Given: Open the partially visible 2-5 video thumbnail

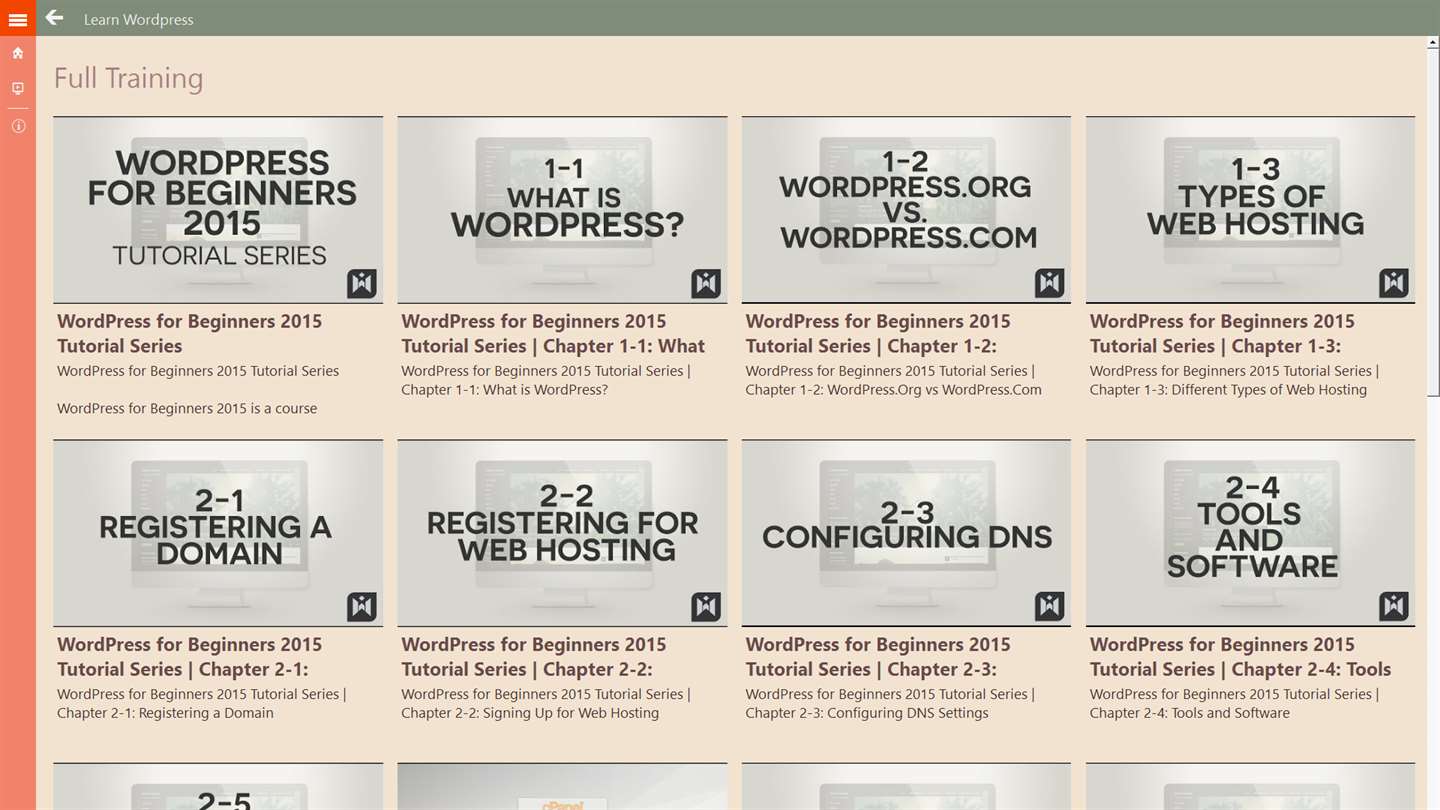Looking at the screenshot, I should pos(218,787).
